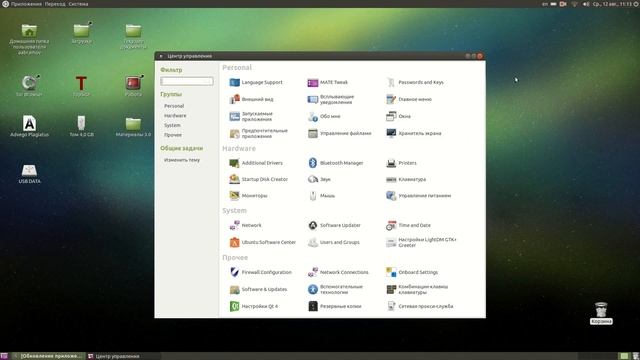Image resolution: width=640 pixels, height=360 pixels.
Task: Open Запускаемые приложения
Action: pos(251,117)
